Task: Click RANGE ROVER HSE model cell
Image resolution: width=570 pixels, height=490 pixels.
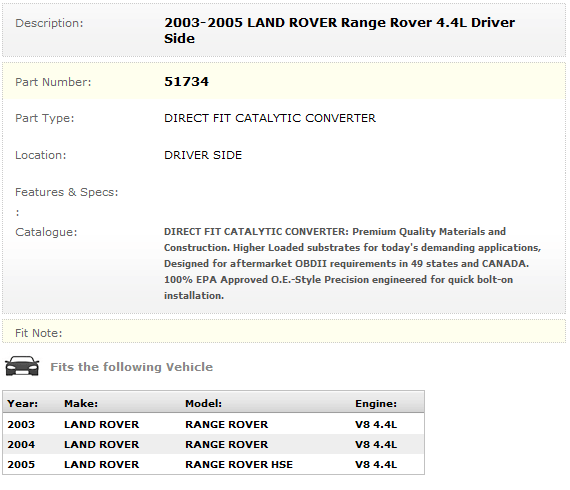Action: (239, 464)
